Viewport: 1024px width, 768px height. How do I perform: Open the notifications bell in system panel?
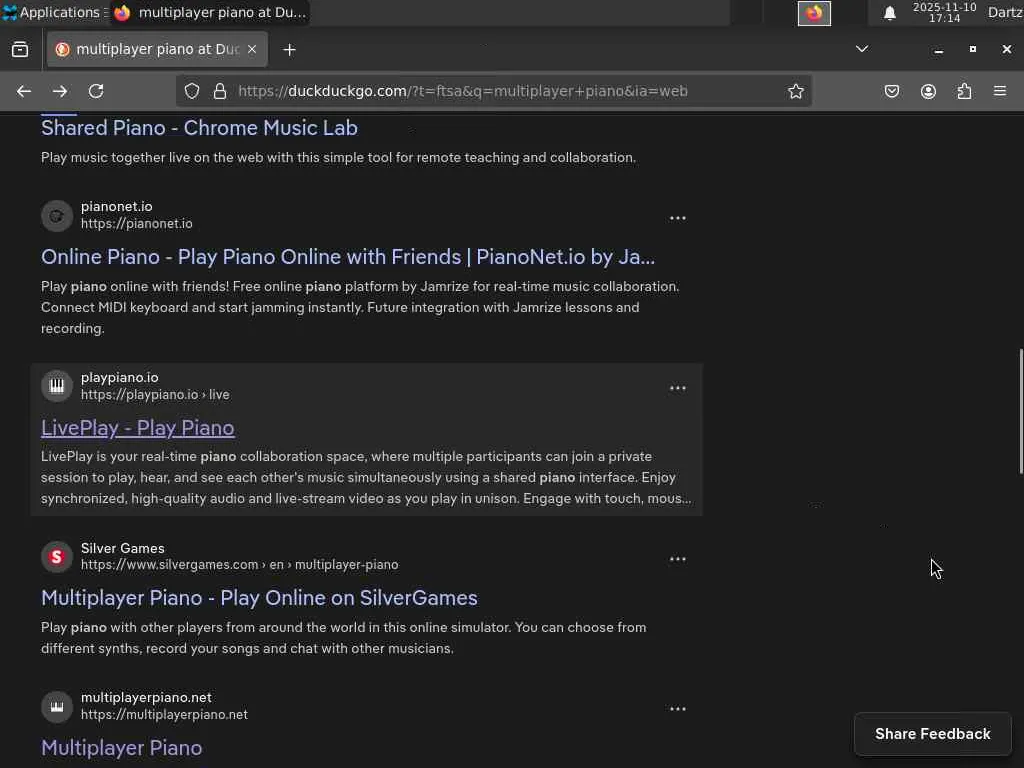click(889, 13)
